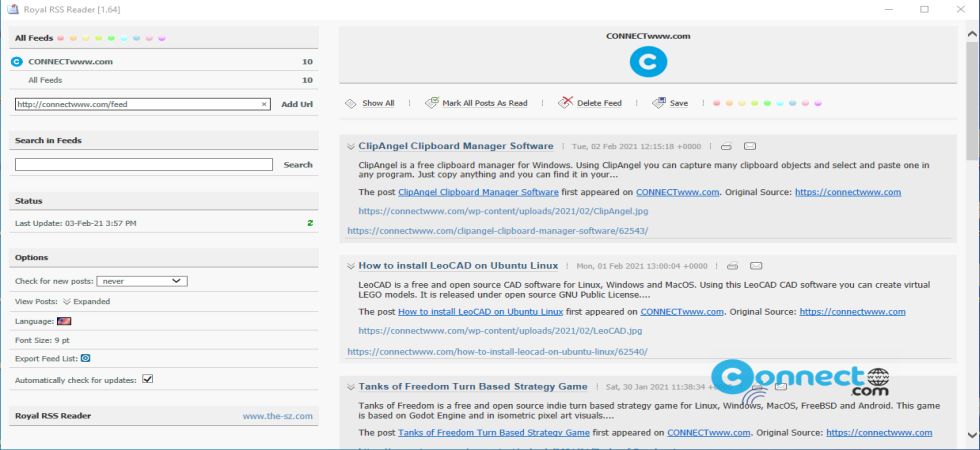980x450 pixels.
Task: Pick the purple dot next to the All Feeds header
Action: click(162, 38)
